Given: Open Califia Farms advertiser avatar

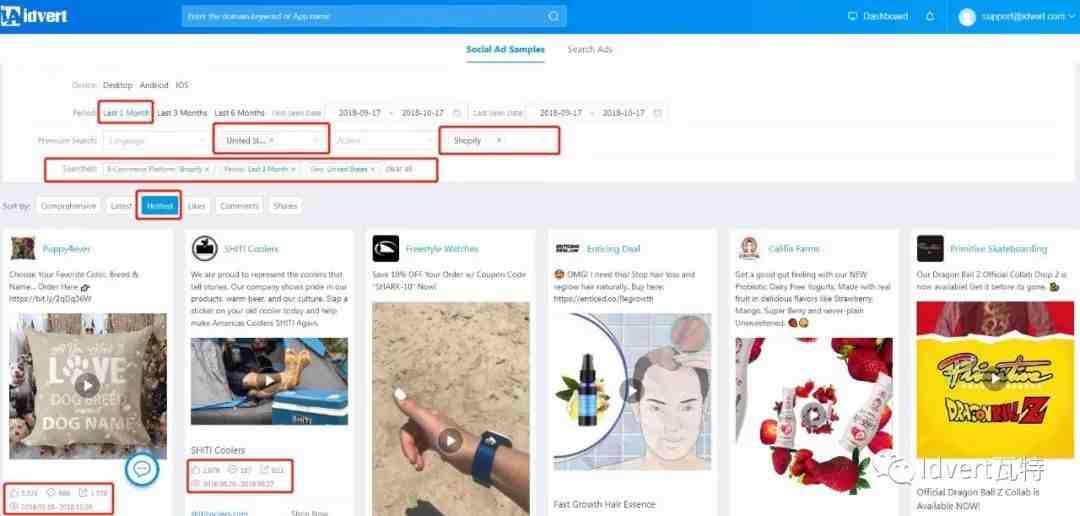Looking at the screenshot, I should (x=749, y=248).
